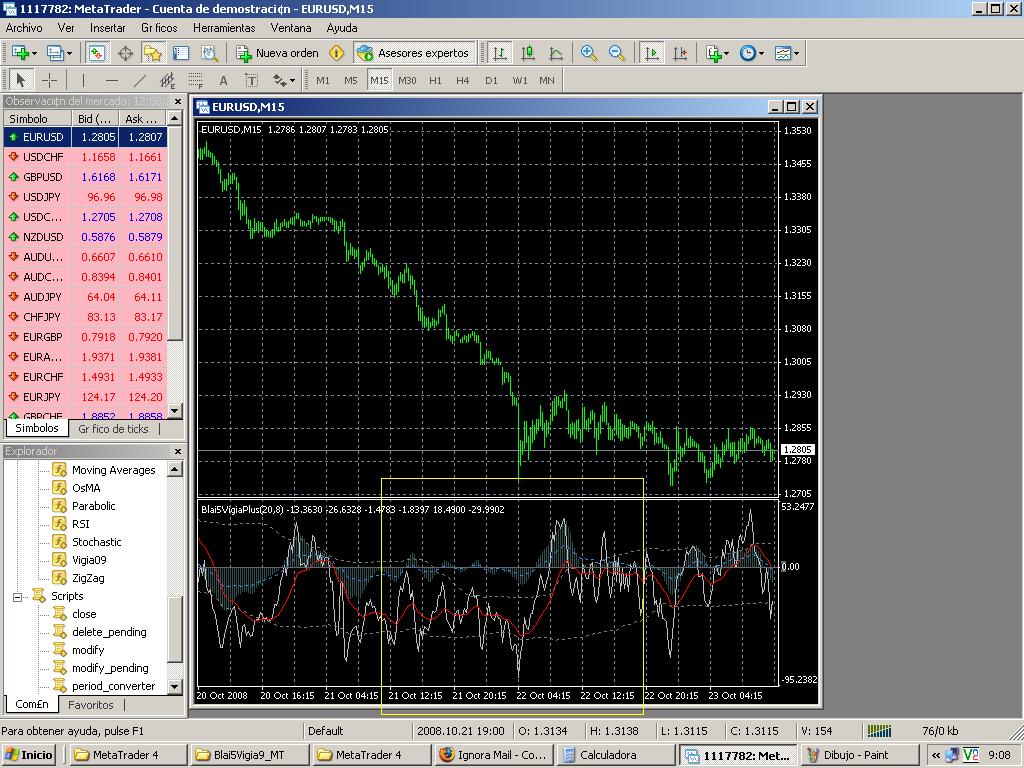Screen dimensions: 1024x768
Task: Open the Herramientas menu
Action: (x=224, y=28)
